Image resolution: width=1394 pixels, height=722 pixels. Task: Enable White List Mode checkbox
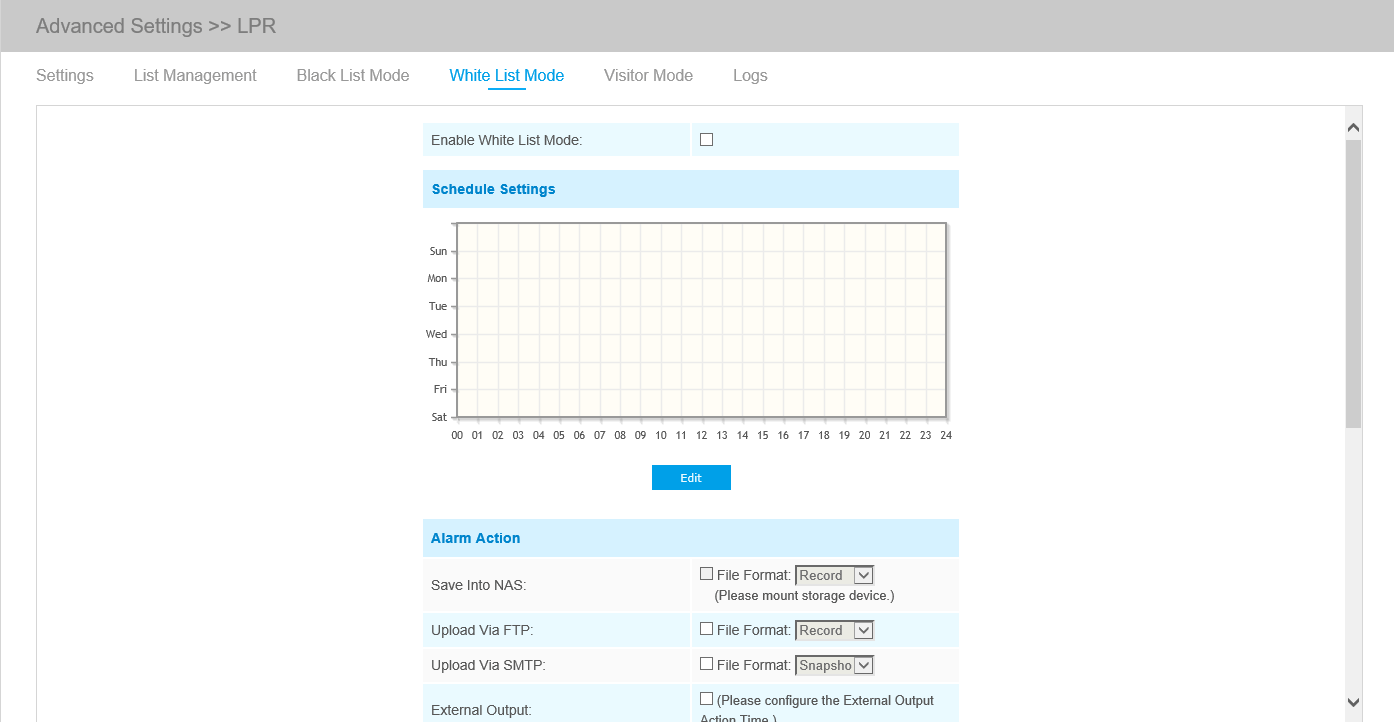[706, 140]
